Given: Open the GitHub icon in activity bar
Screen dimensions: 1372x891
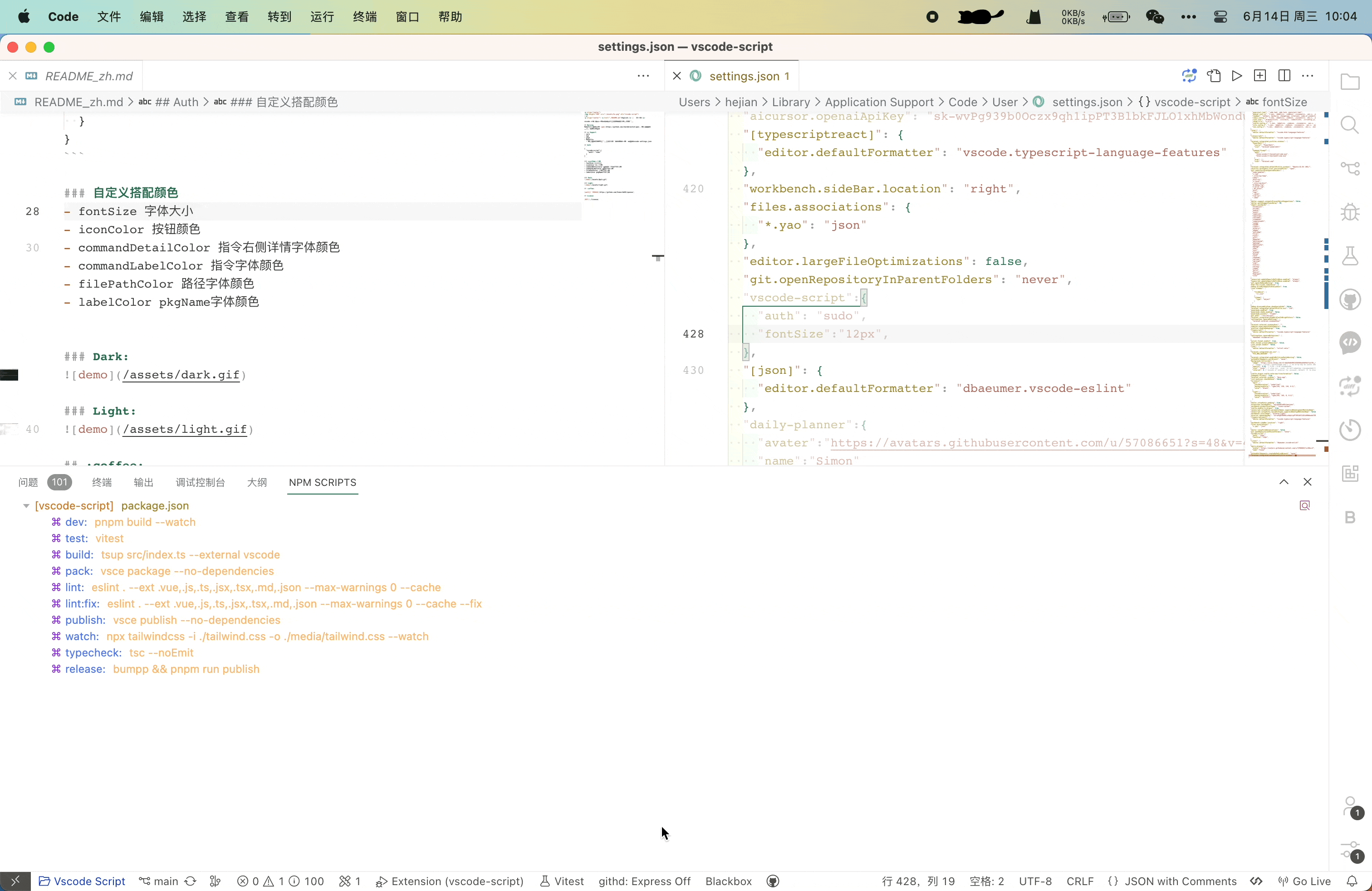Looking at the screenshot, I should (1350, 300).
